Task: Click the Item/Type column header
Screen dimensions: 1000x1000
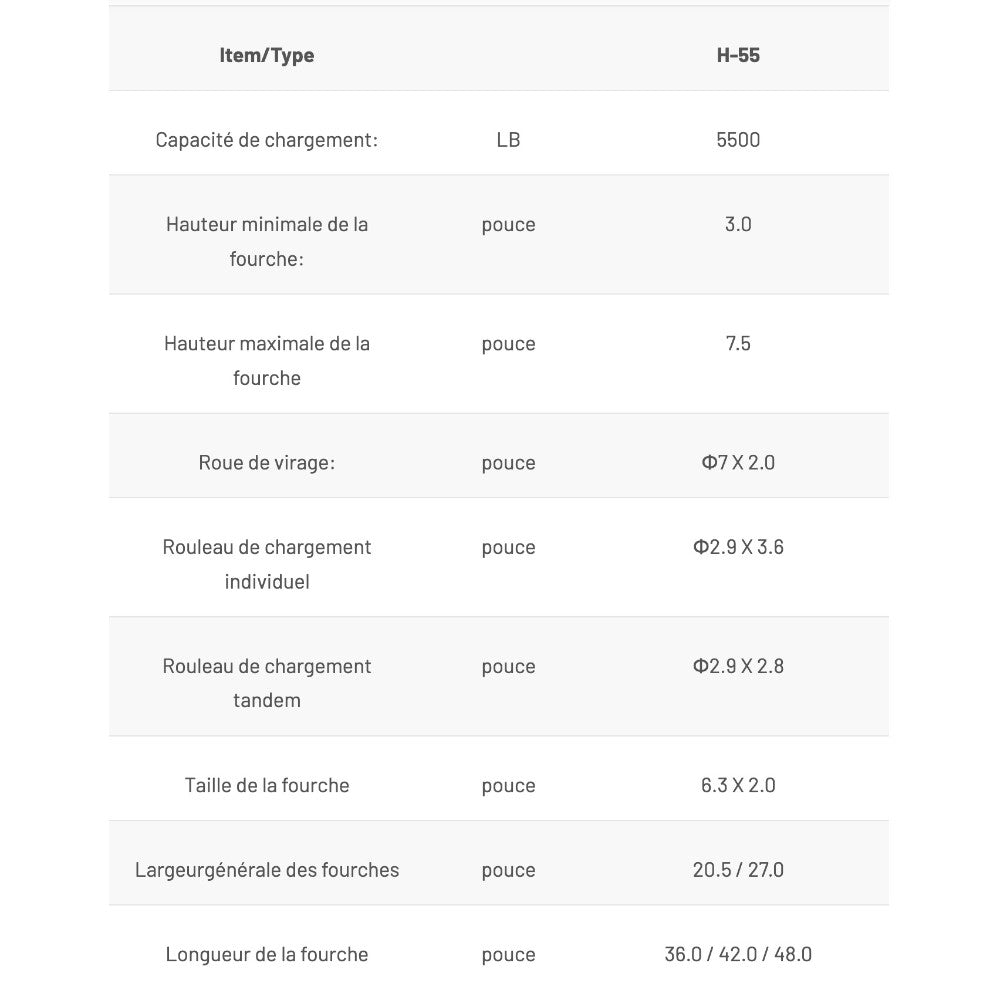Action: tap(267, 55)
